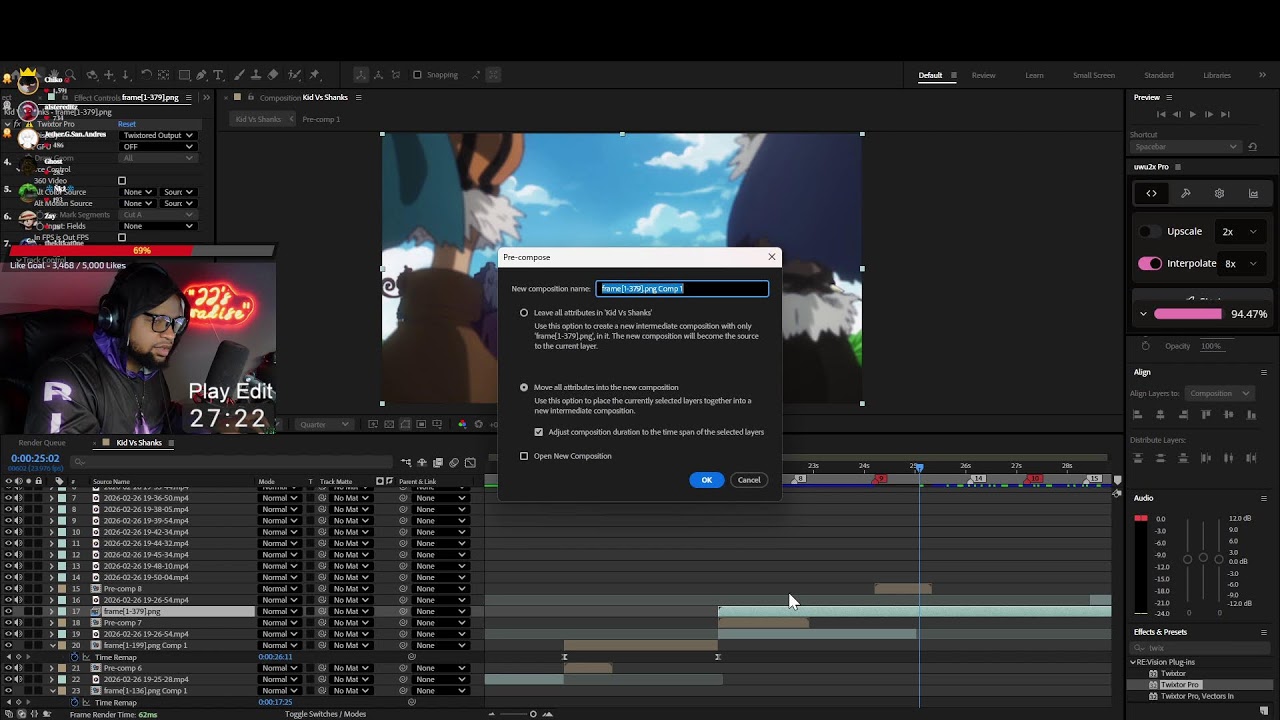Select the Rotation tool in toolbar
Image resolution: width=1280 pixels, height=720 pixels.
point(146,75)
